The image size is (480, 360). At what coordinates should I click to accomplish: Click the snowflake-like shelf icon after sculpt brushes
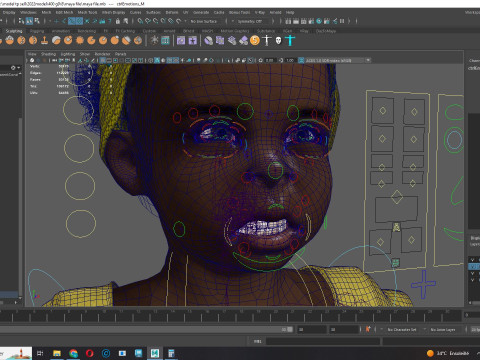coord(154,41)
